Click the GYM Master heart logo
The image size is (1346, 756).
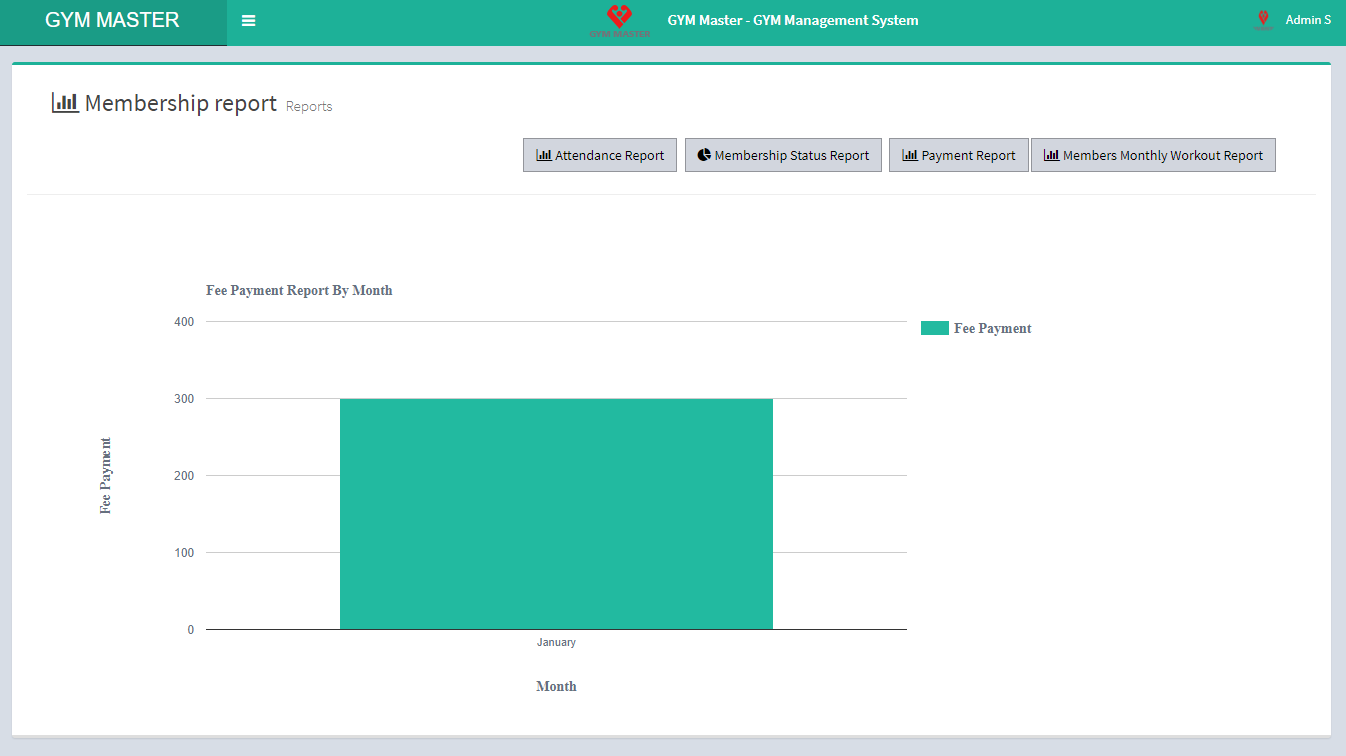(620, 19)
